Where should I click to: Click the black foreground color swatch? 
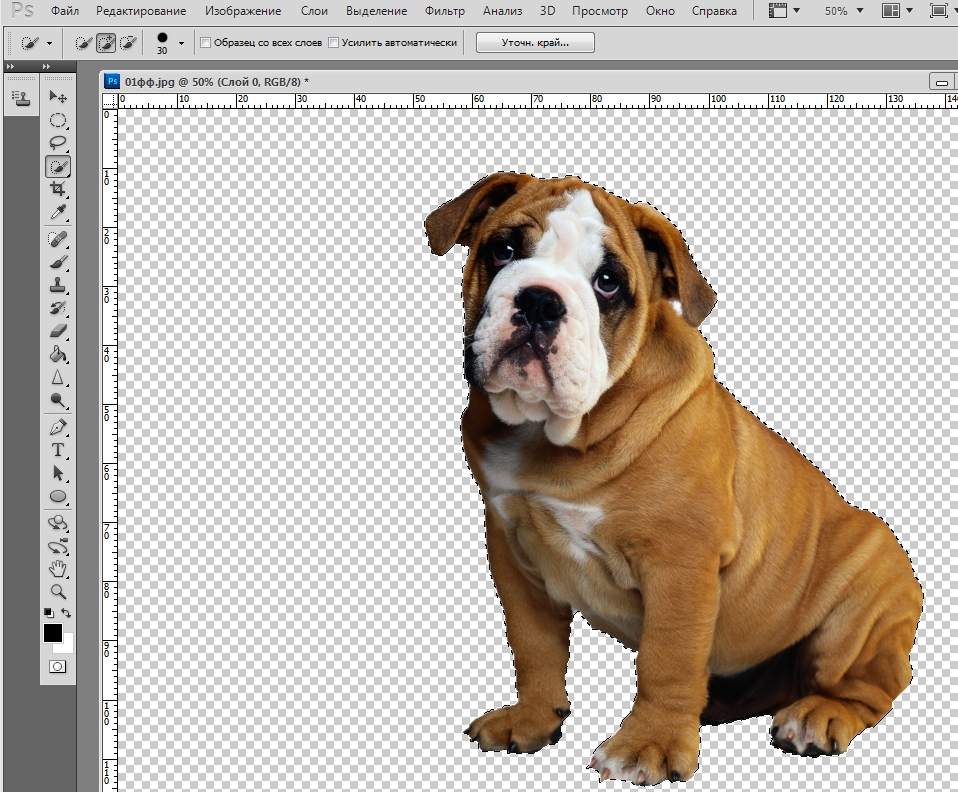tap(53, 633)
